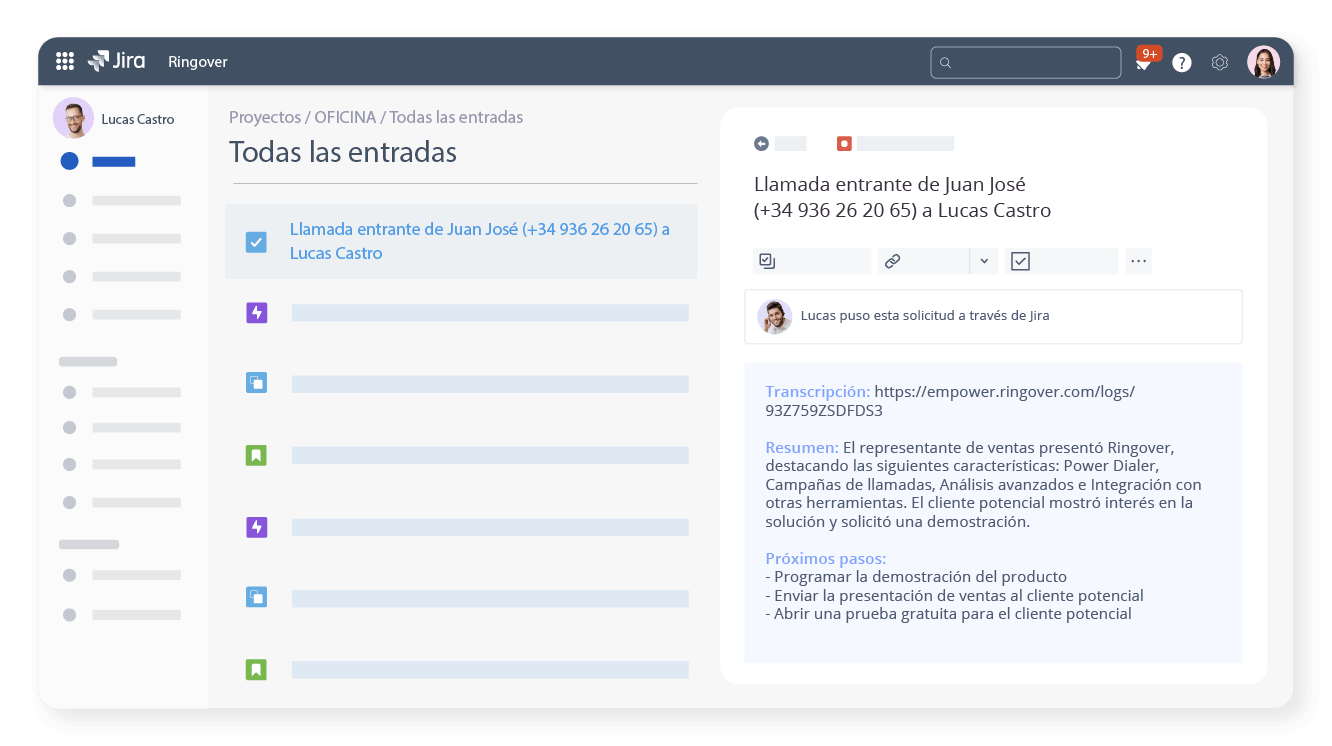
Task: Expand the chevron next to the link button
Action: pos(983,261)
